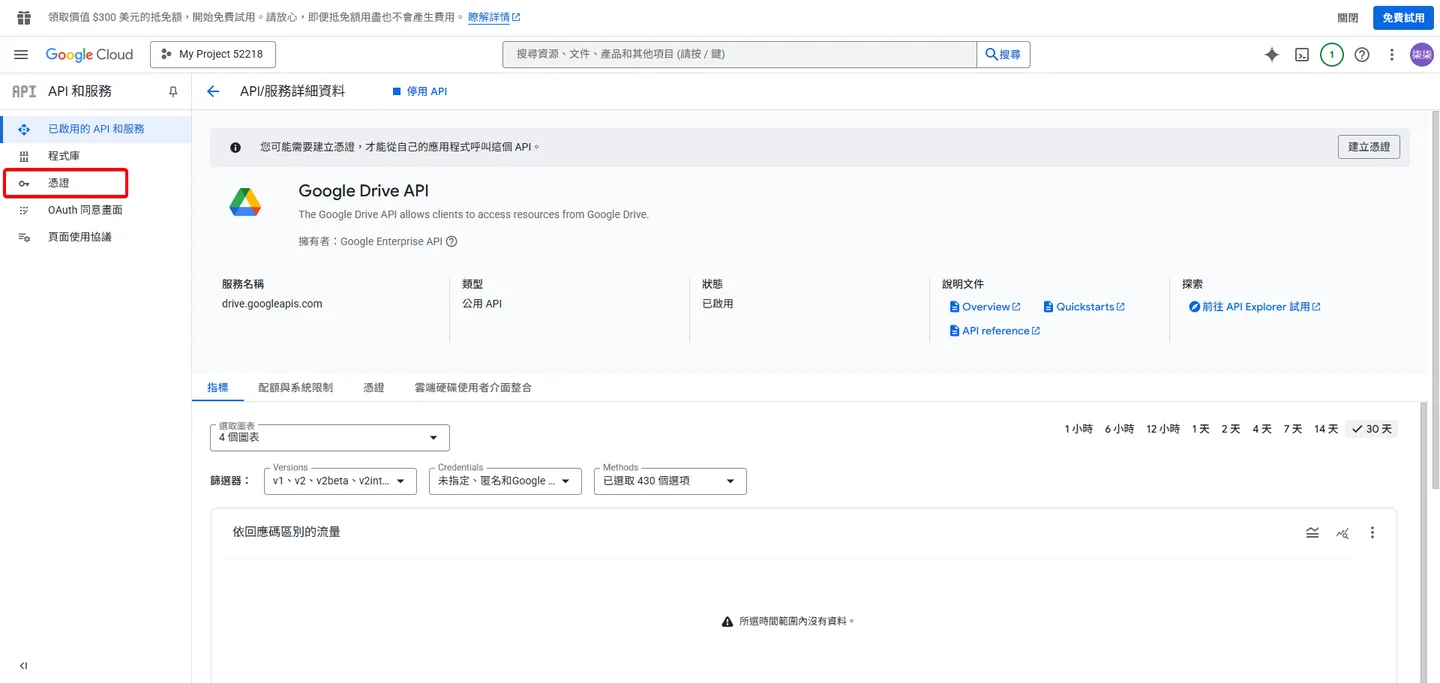Select the 4 天 time range
This screenshot has width=1440, height=683.
pos(1262,429)
